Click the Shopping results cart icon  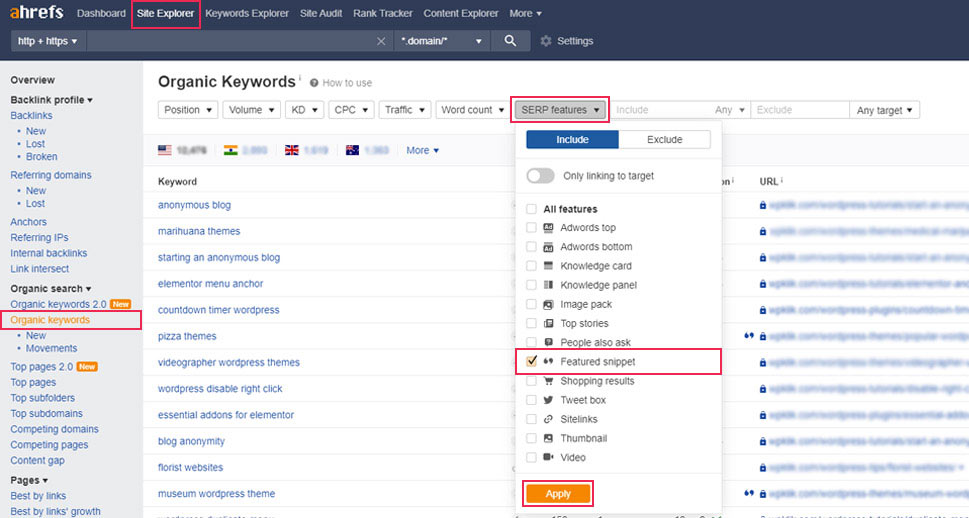coord(548,381)
